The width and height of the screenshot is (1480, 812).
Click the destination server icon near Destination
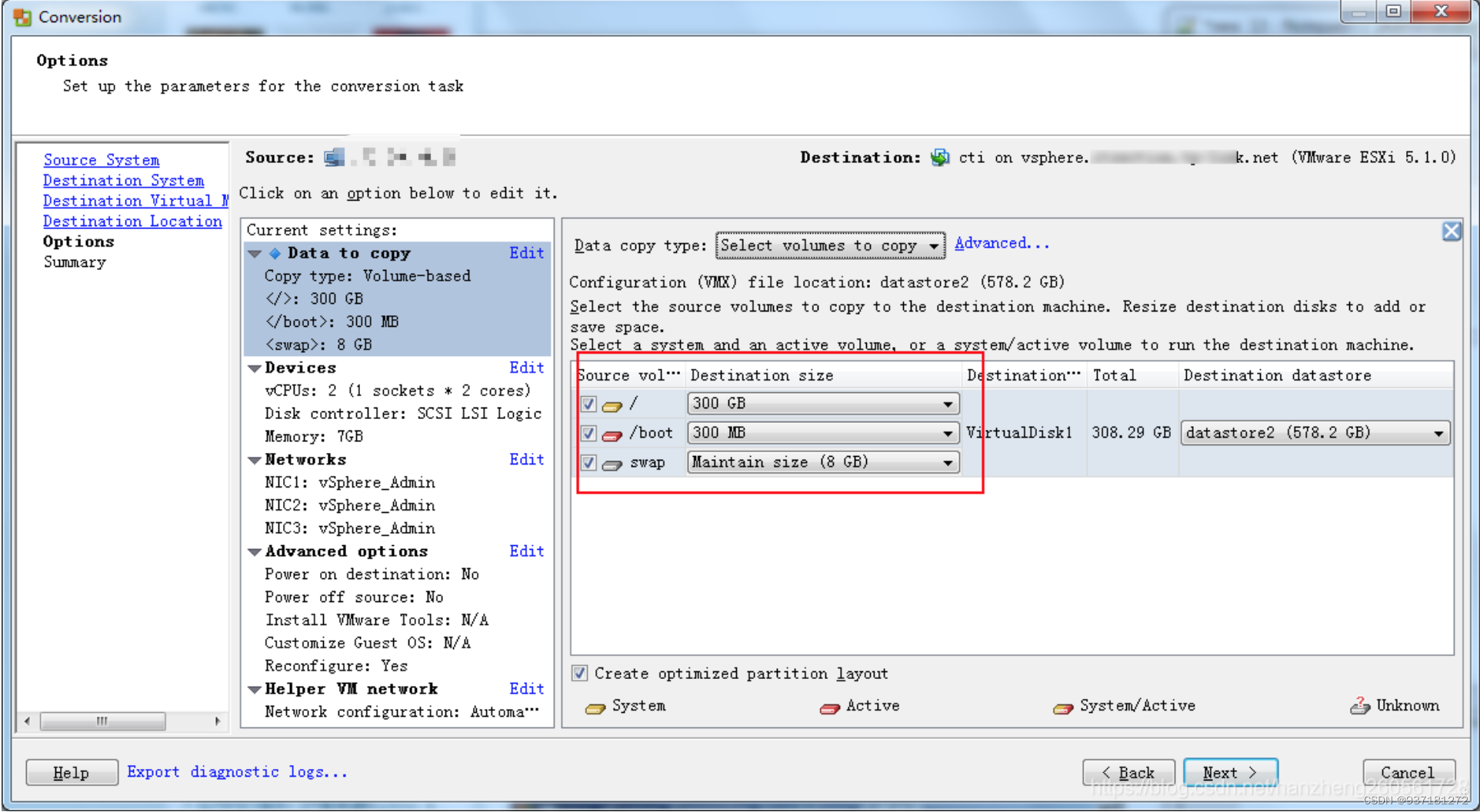point(939,157)
